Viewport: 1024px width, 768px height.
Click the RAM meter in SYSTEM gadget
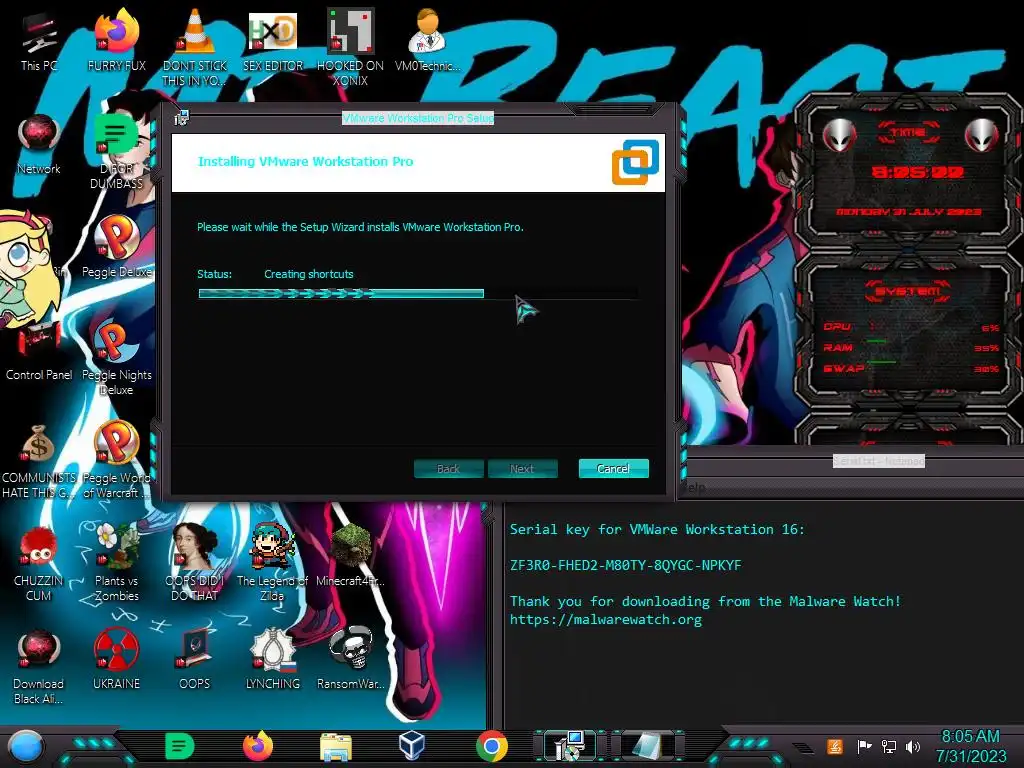pyautogui.click(x=911, y=347)
